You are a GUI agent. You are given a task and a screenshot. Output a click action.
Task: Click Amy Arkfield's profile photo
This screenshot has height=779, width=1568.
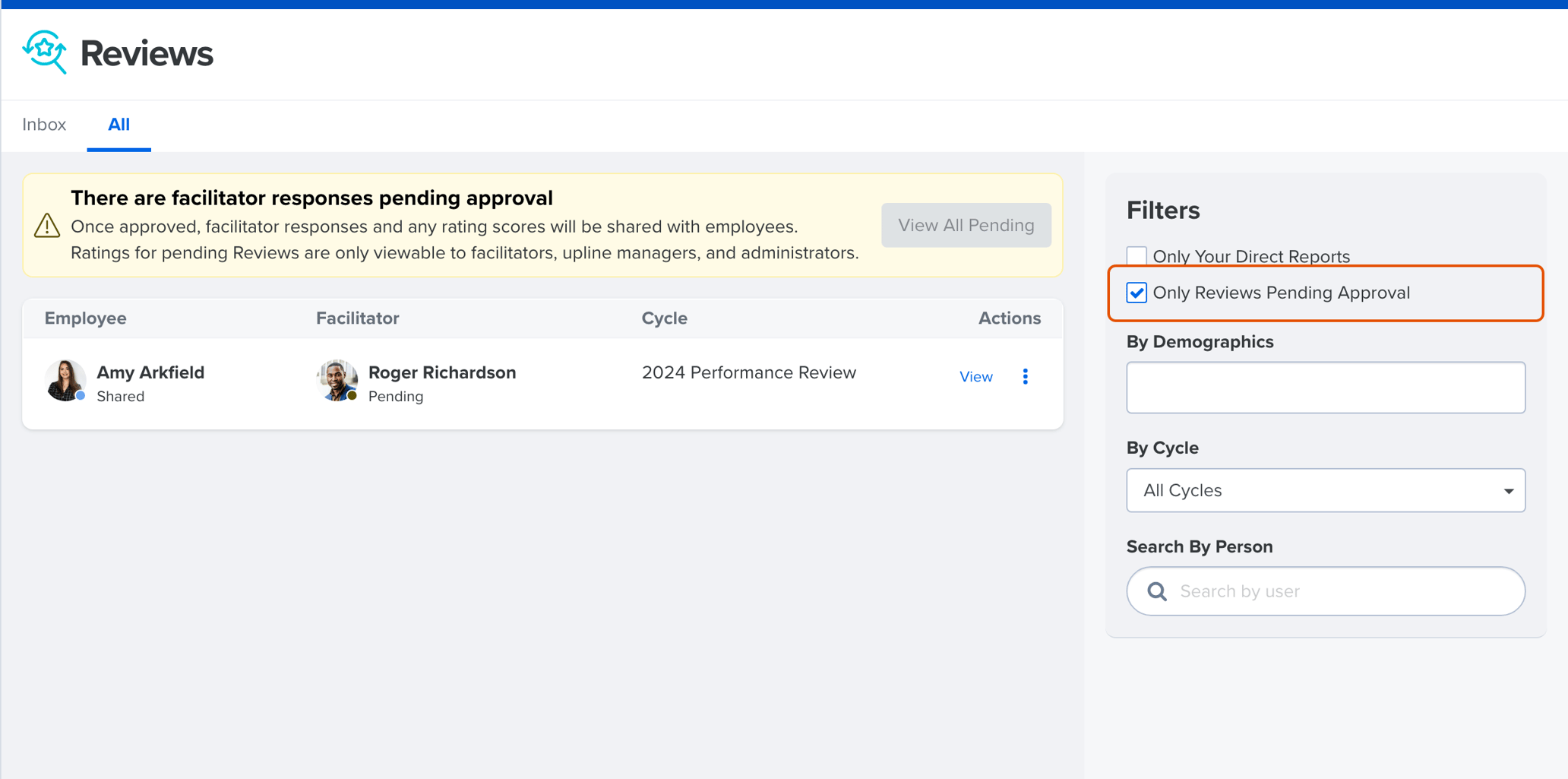[x=65, y=380]
